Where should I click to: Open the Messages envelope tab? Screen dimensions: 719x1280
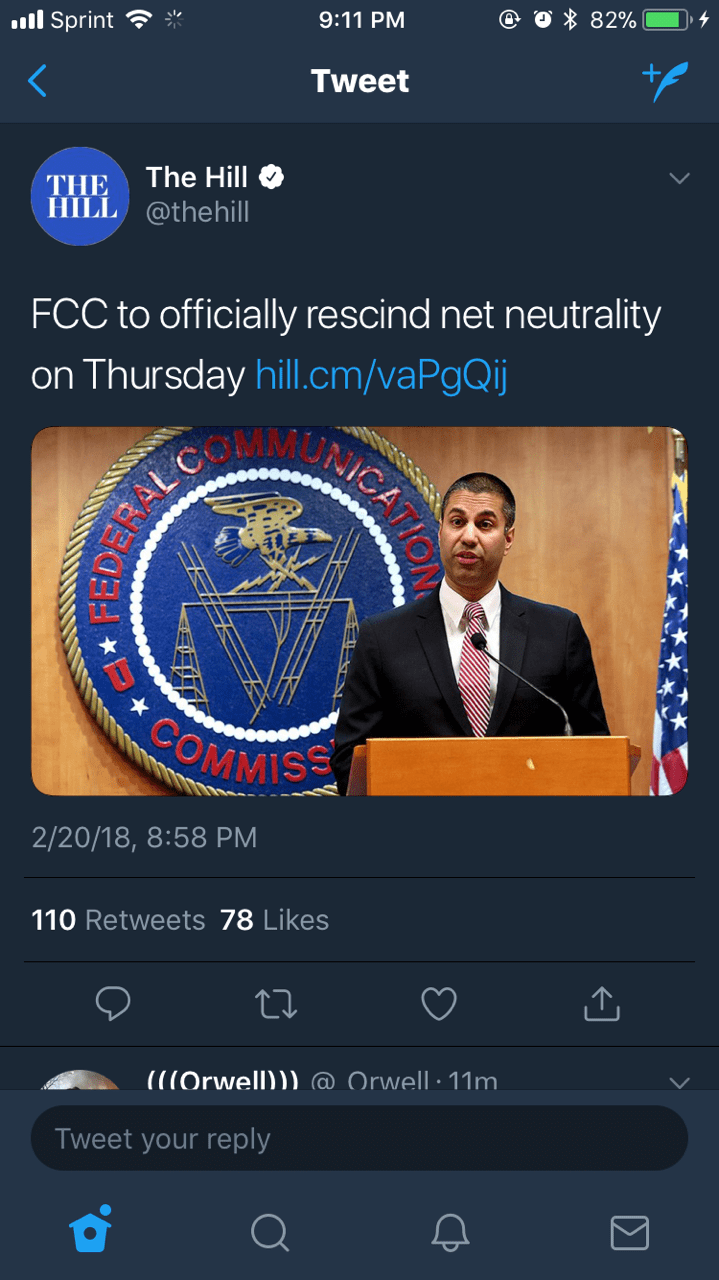[x=629, y=1232]
